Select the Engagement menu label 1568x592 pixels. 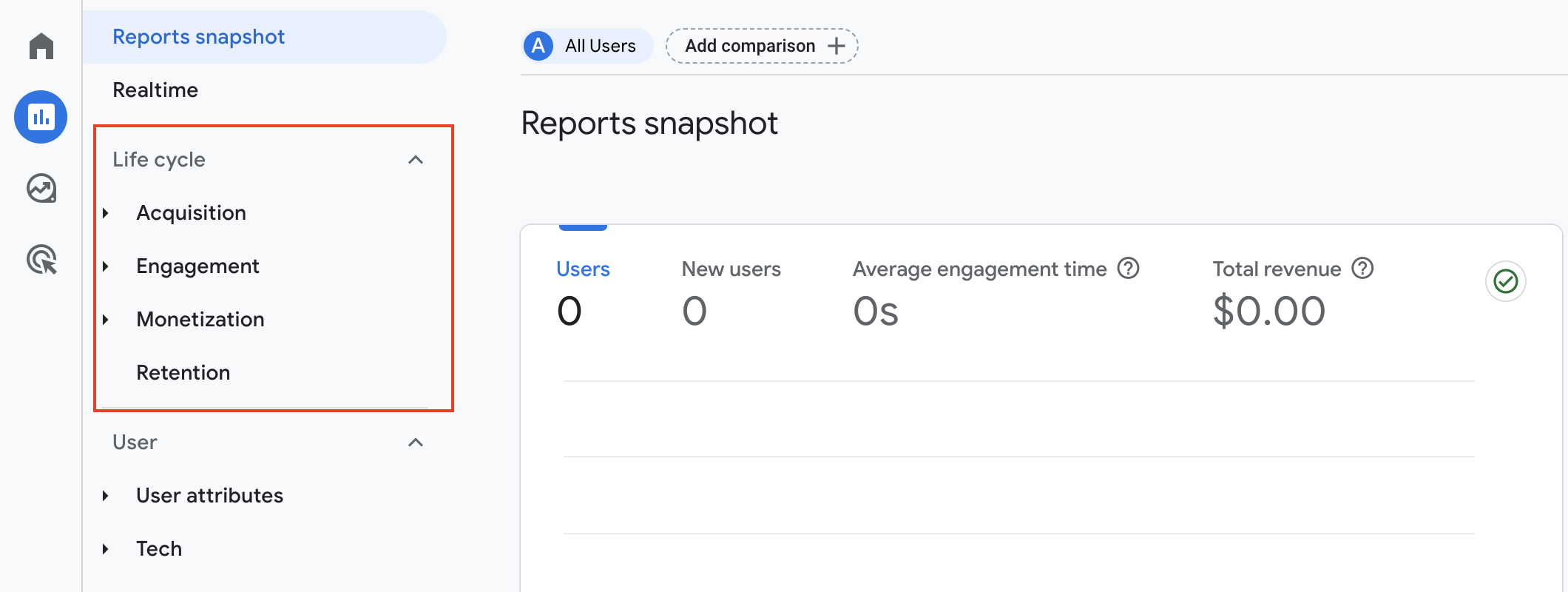tap(197, 266)
